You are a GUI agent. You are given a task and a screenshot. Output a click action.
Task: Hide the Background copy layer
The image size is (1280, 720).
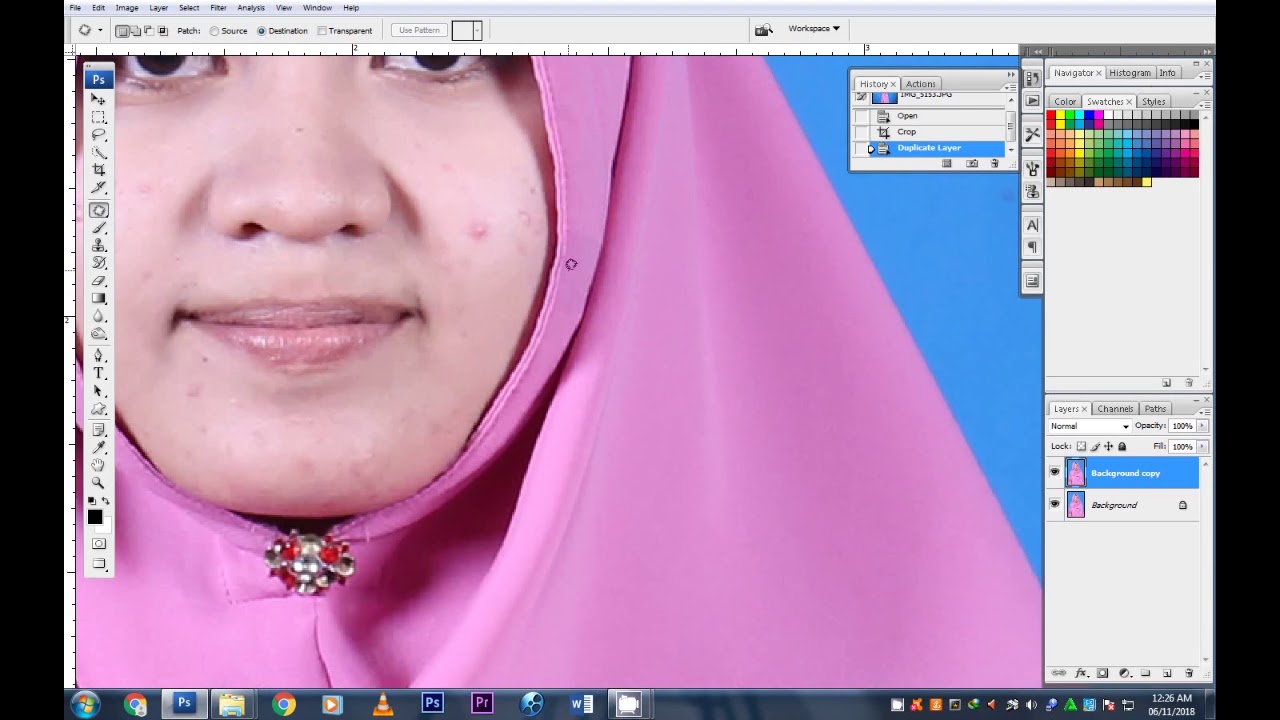(x=1054, y=472)
